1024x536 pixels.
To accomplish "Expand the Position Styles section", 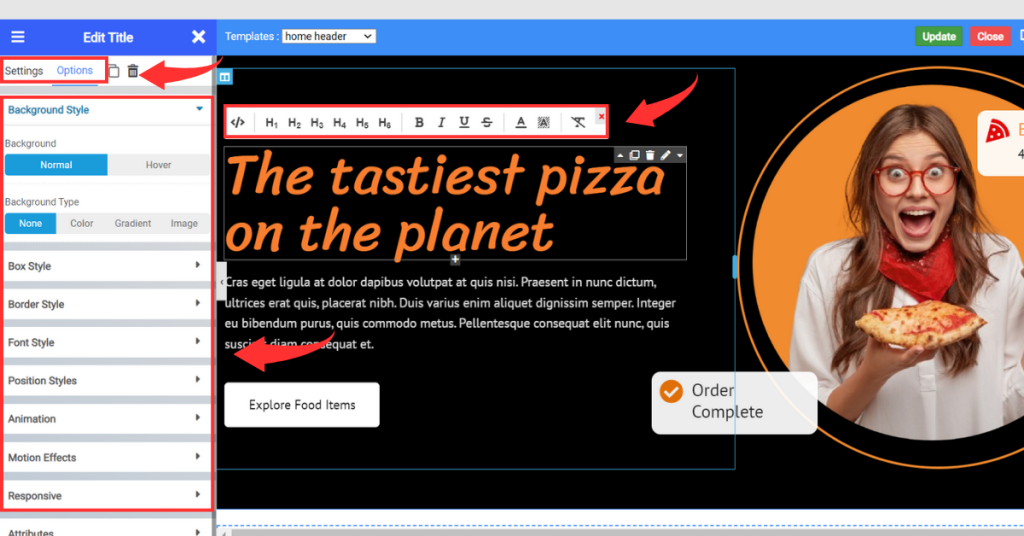I will tap(106, 381).
